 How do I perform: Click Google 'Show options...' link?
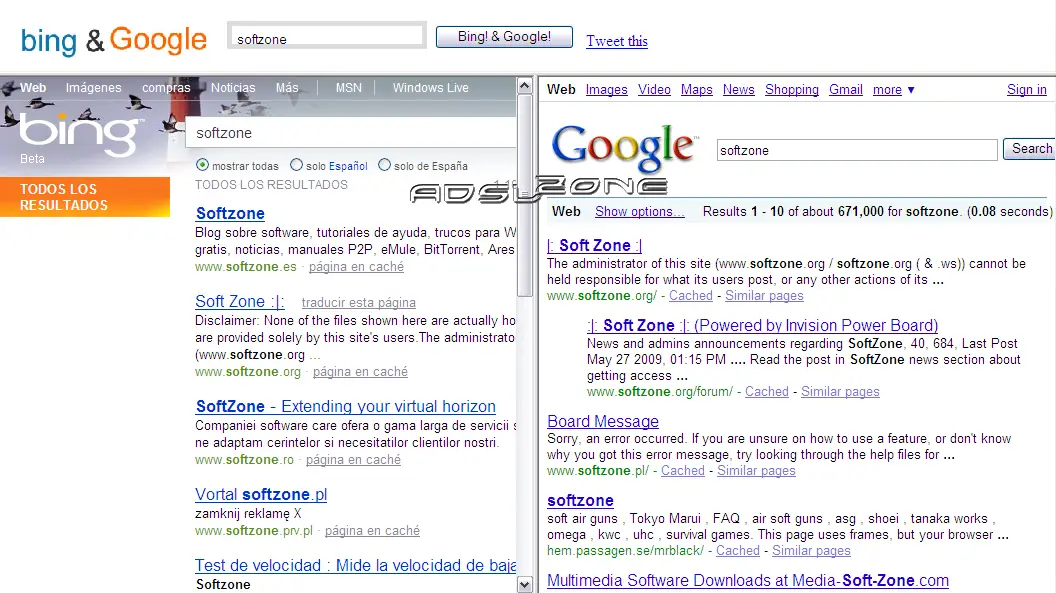click(x=640, y=211)
